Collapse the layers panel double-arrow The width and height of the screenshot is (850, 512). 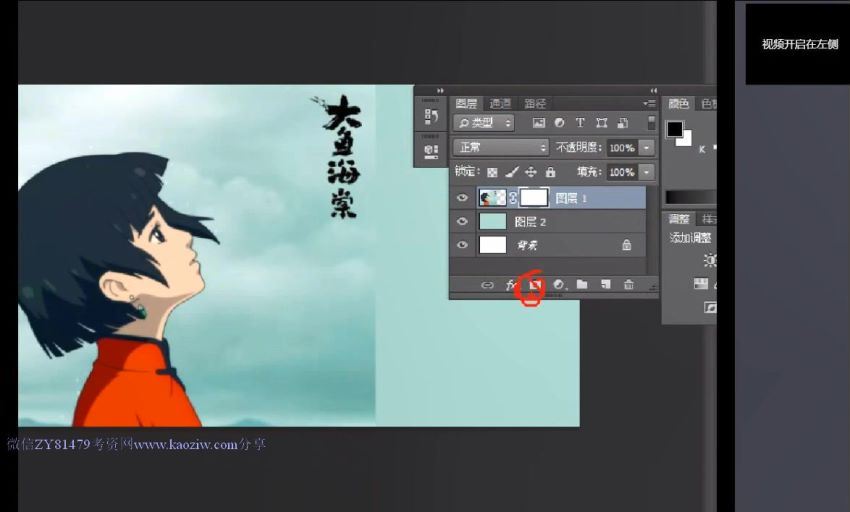click(x=653, y=91)
